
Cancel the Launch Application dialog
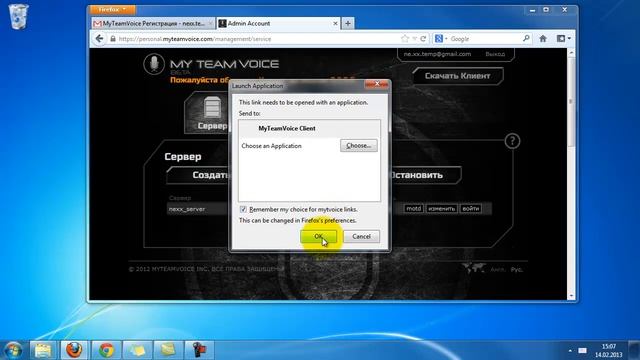[361, 236]
